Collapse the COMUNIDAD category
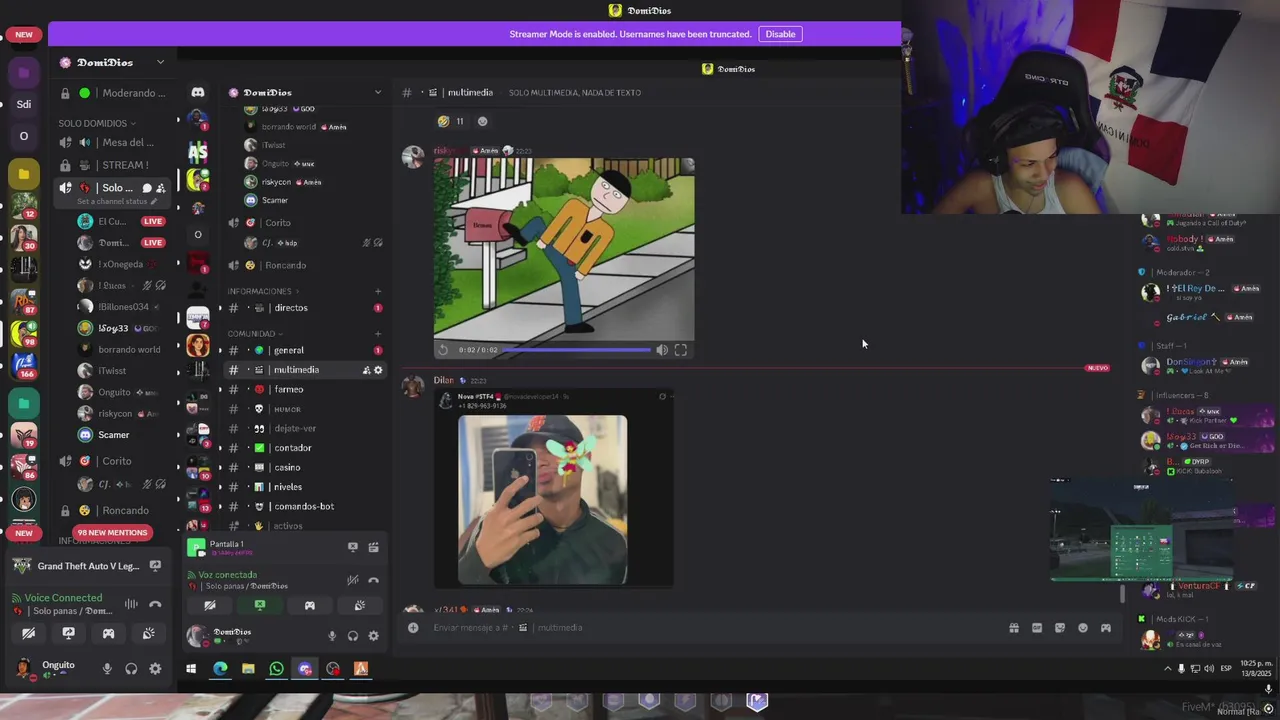Image resolution: width=1280 pixels, height=720 pixels. click(254, 334)
